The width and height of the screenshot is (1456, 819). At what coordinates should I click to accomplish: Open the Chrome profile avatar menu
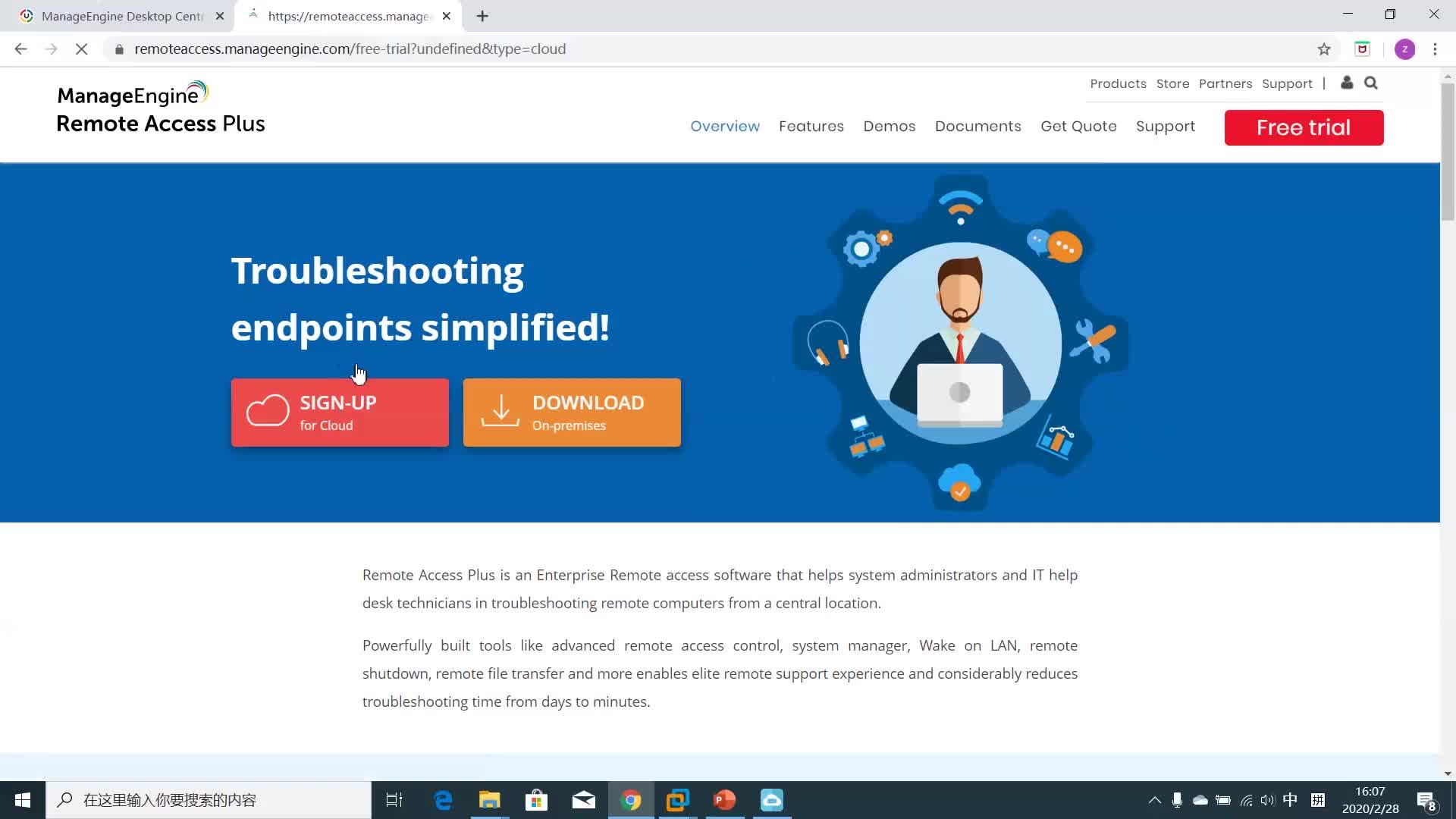click(1405, 49)
